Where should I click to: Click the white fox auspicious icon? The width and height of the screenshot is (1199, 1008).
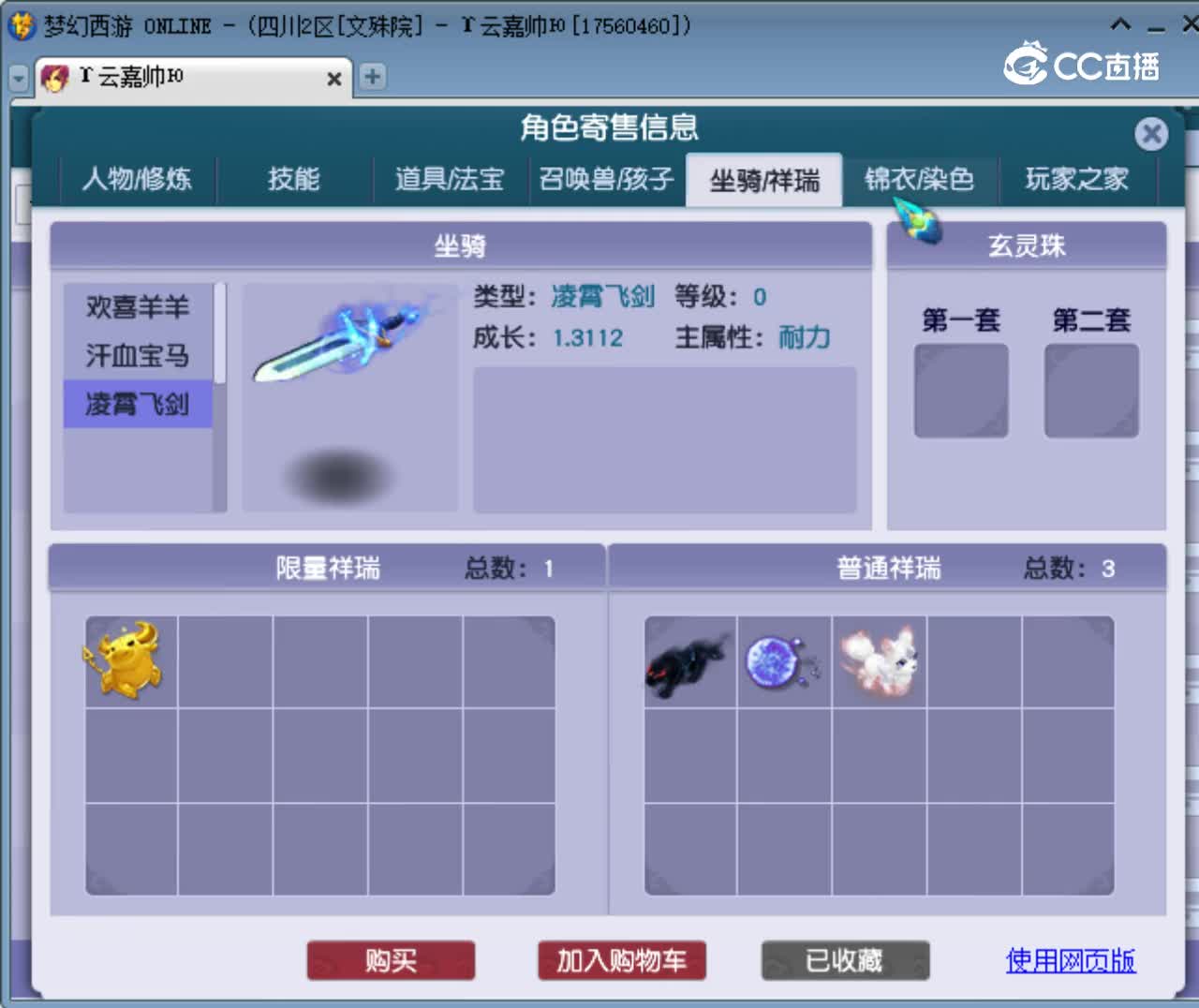[879, 661]
